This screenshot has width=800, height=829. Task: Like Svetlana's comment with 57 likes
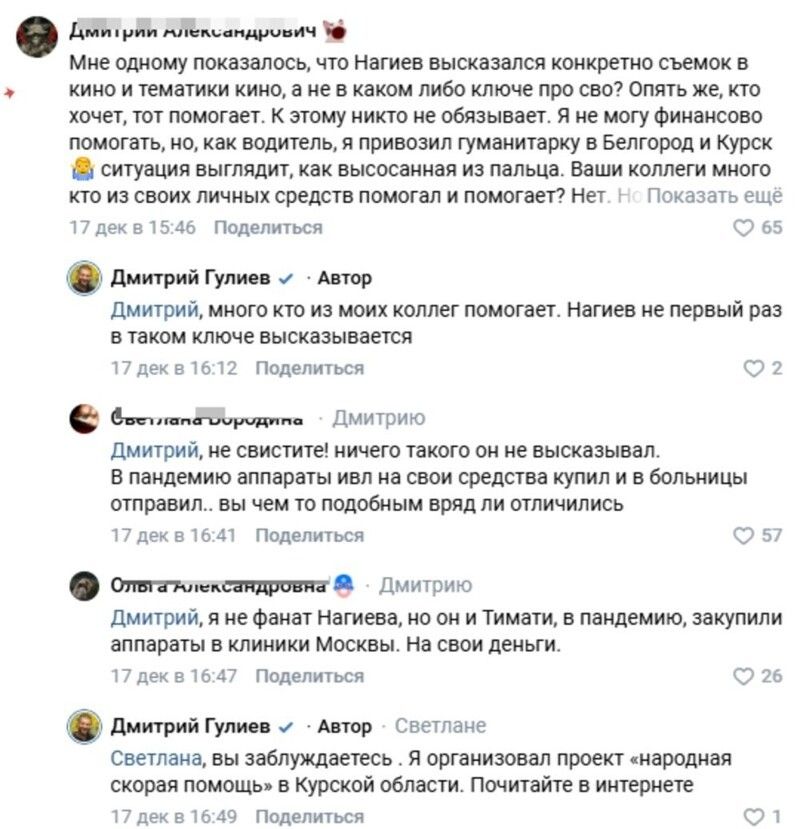[743, 536]
